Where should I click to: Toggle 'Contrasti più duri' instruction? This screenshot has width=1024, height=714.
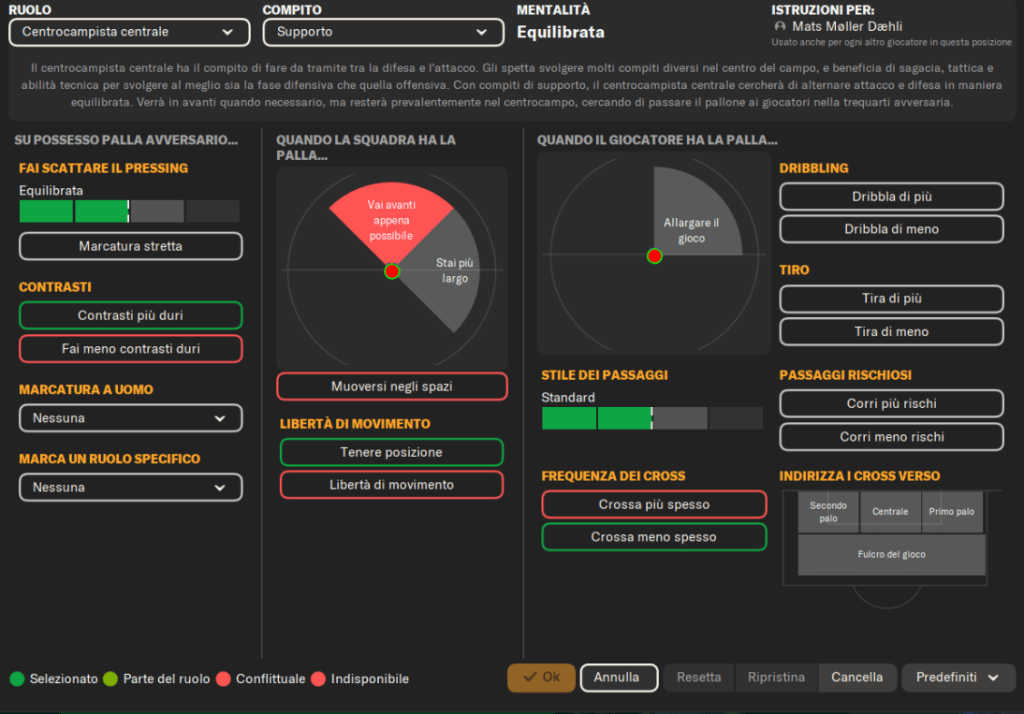(x=130, y=315)
